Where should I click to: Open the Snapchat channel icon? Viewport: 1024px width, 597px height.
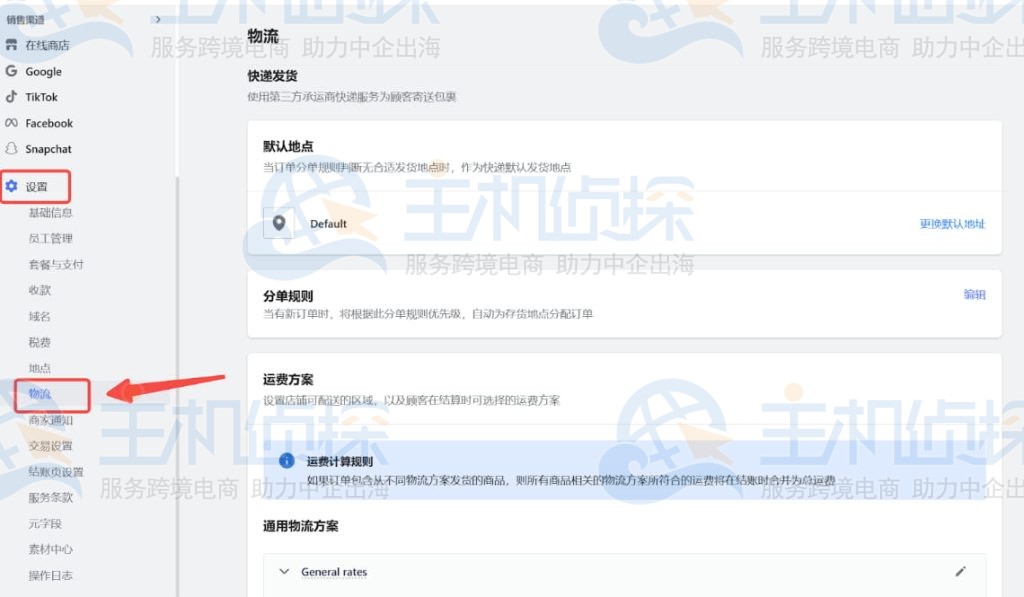[12, 149]
